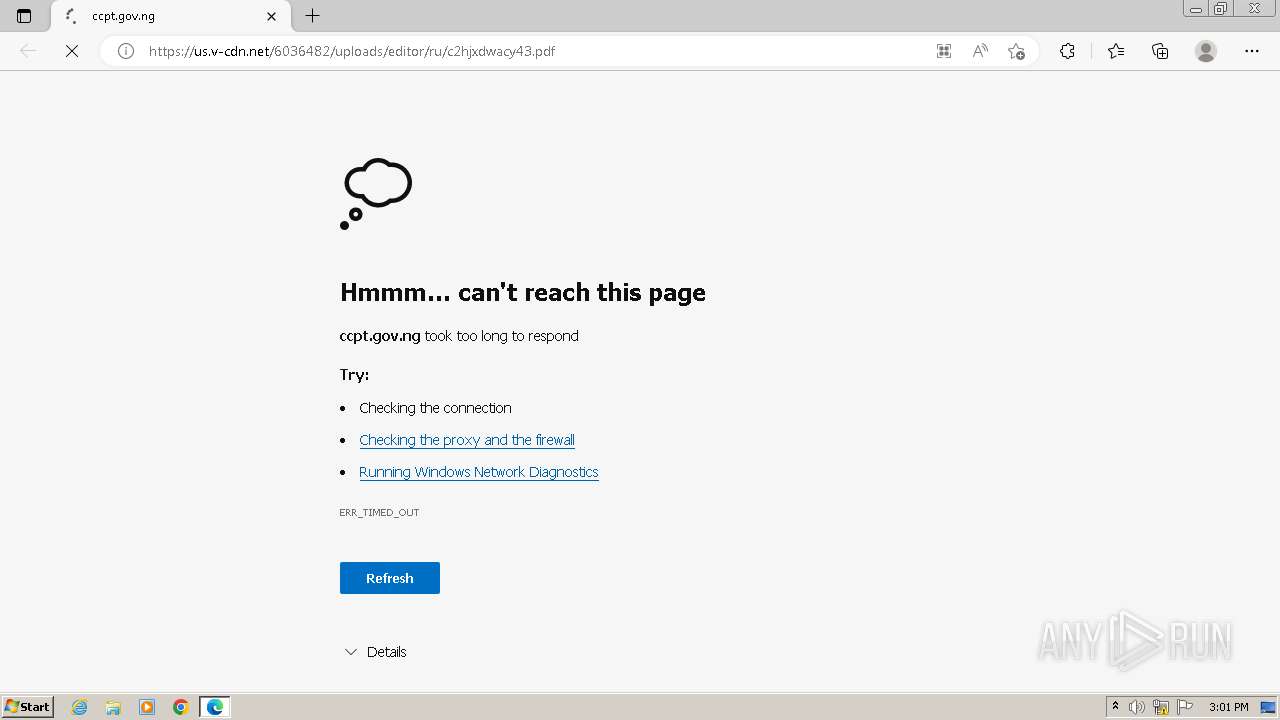Click Running Windows Network Diagnostics link
The image size is (1280, 720).
click(x=479, y=472)
